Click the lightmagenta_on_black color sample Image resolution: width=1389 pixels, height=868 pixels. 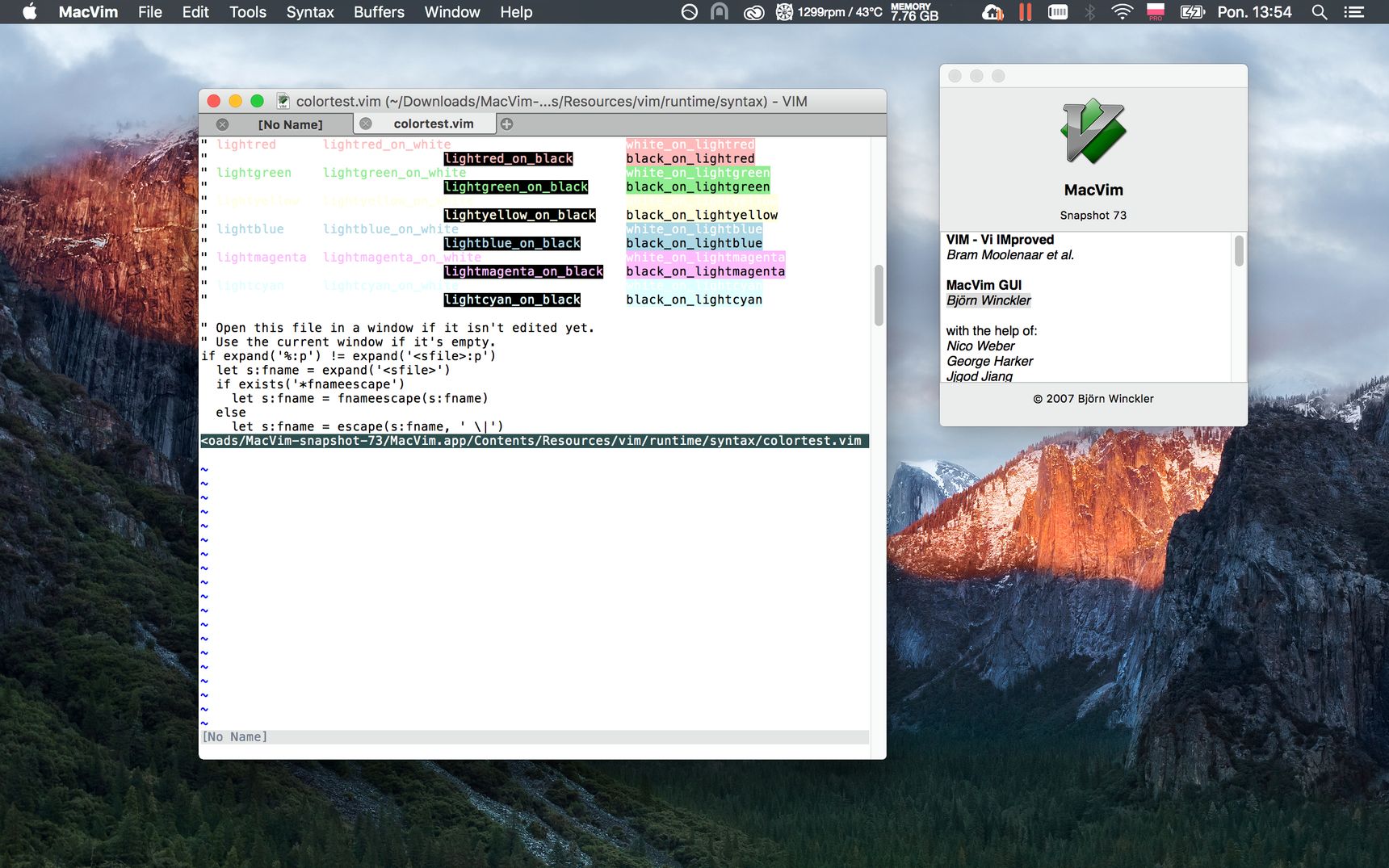coord(523,272)
